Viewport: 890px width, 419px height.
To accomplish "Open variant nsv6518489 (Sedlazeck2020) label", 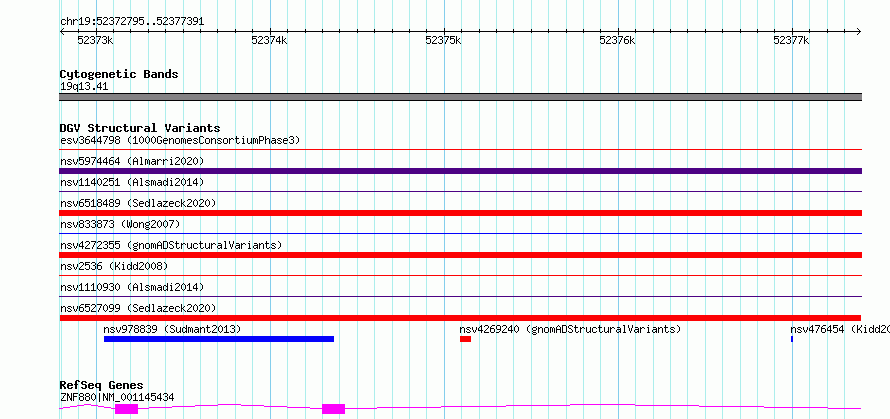I will tap(138, 203).
